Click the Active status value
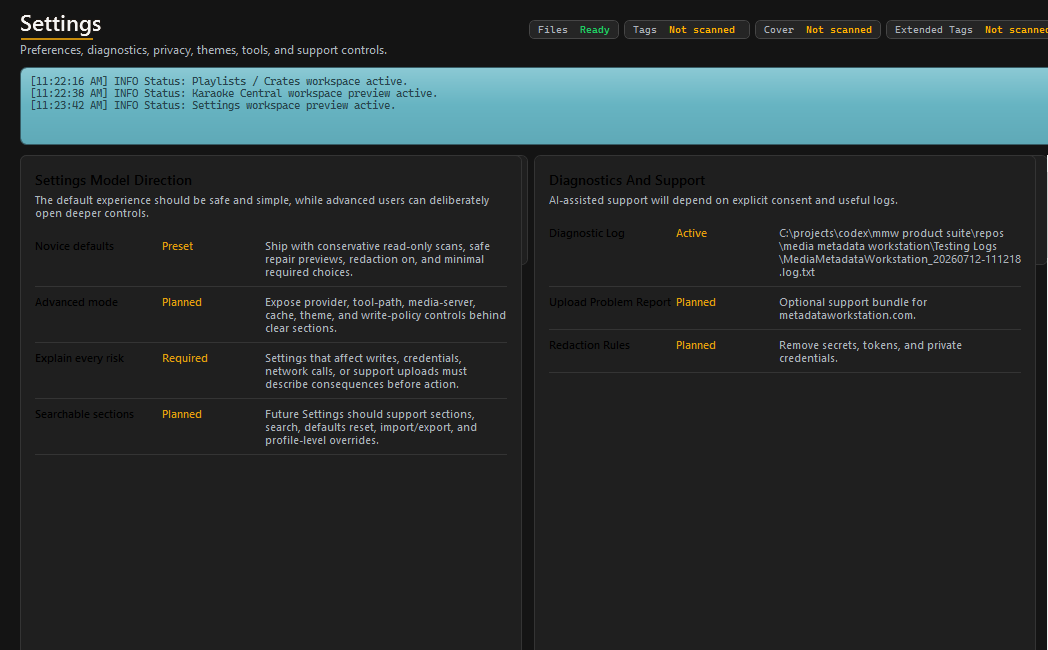 (x=691, y=234)
